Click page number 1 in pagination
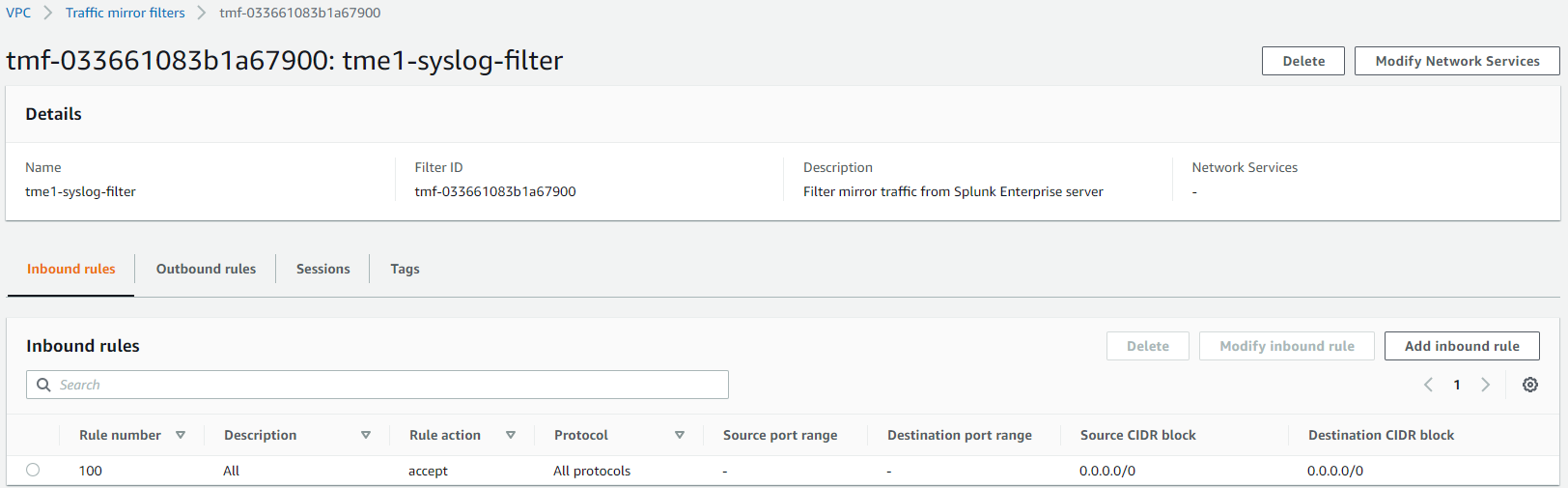The width and height of the screenshot is (1568, 488). coord(1457,385)
